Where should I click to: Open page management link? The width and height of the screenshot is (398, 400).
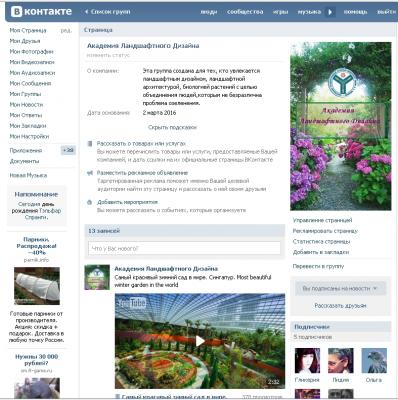(x=322, y=220)
